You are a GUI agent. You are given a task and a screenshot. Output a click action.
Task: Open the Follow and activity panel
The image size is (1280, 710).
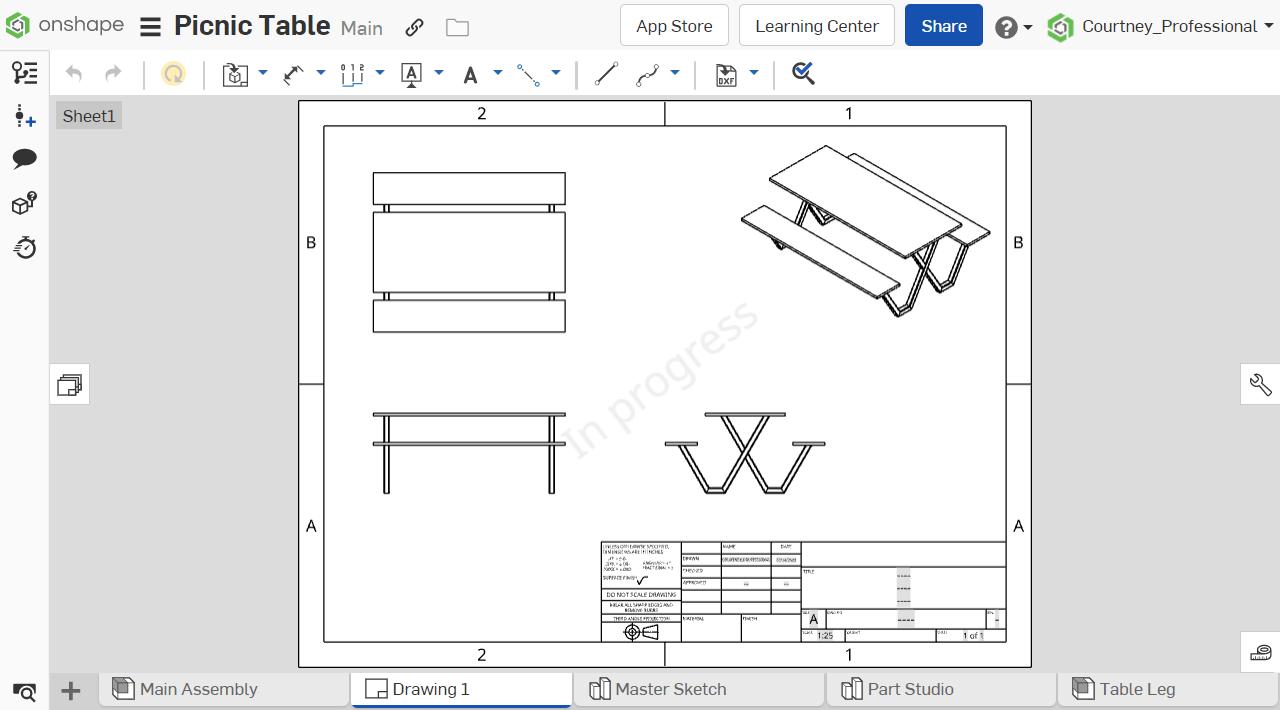tap(25, 117)
